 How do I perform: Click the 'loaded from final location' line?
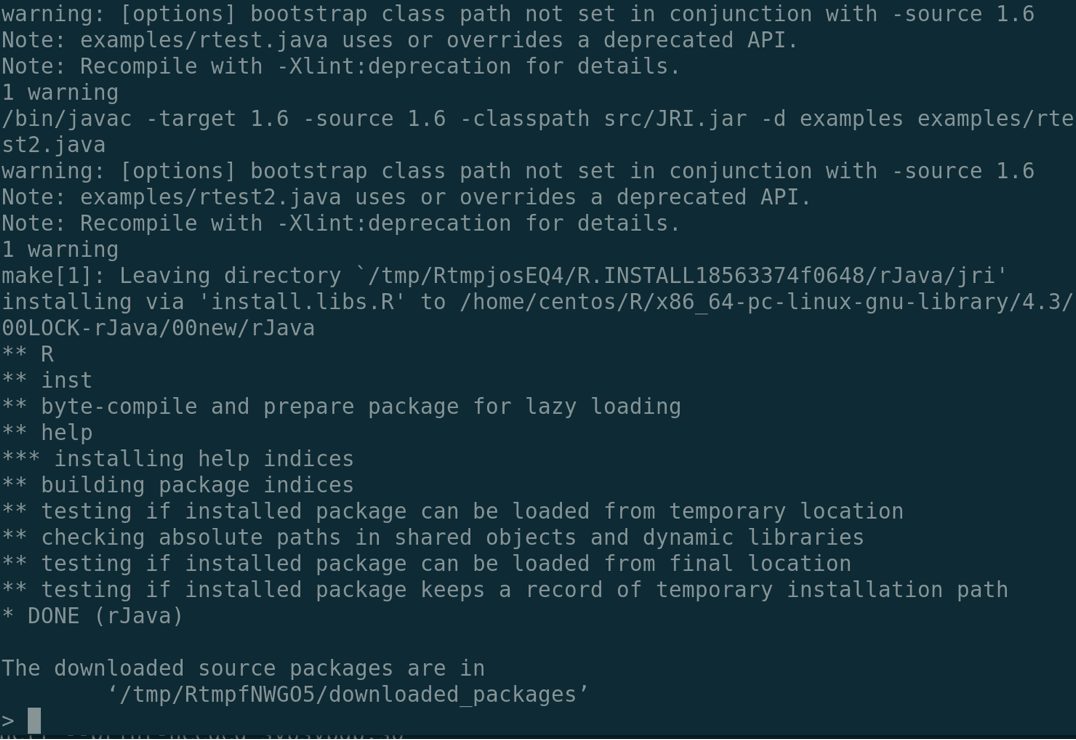point(426,563)
